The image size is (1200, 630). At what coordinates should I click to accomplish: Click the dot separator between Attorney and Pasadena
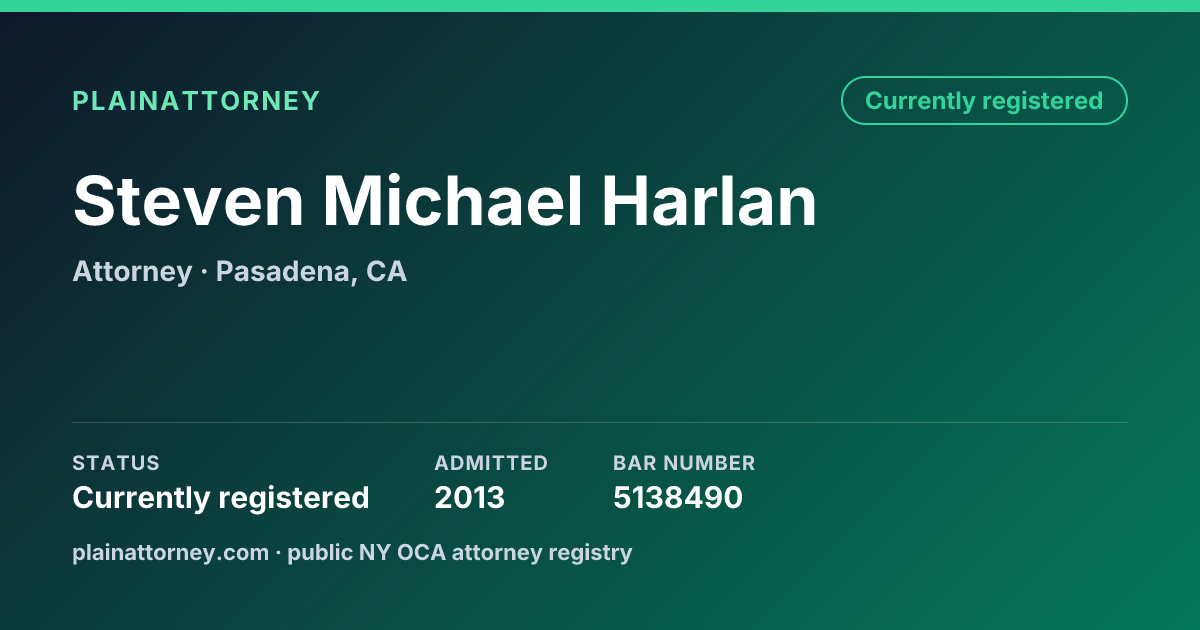click(204, 273)
